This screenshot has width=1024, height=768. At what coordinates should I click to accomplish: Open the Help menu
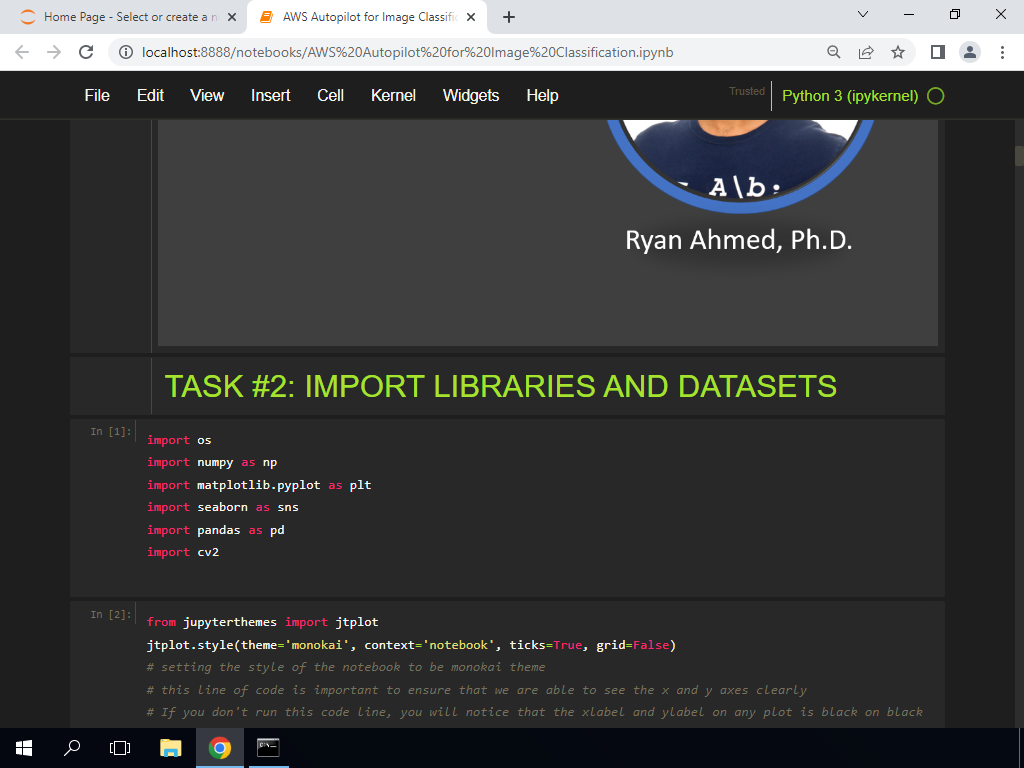tap(542, 95)
